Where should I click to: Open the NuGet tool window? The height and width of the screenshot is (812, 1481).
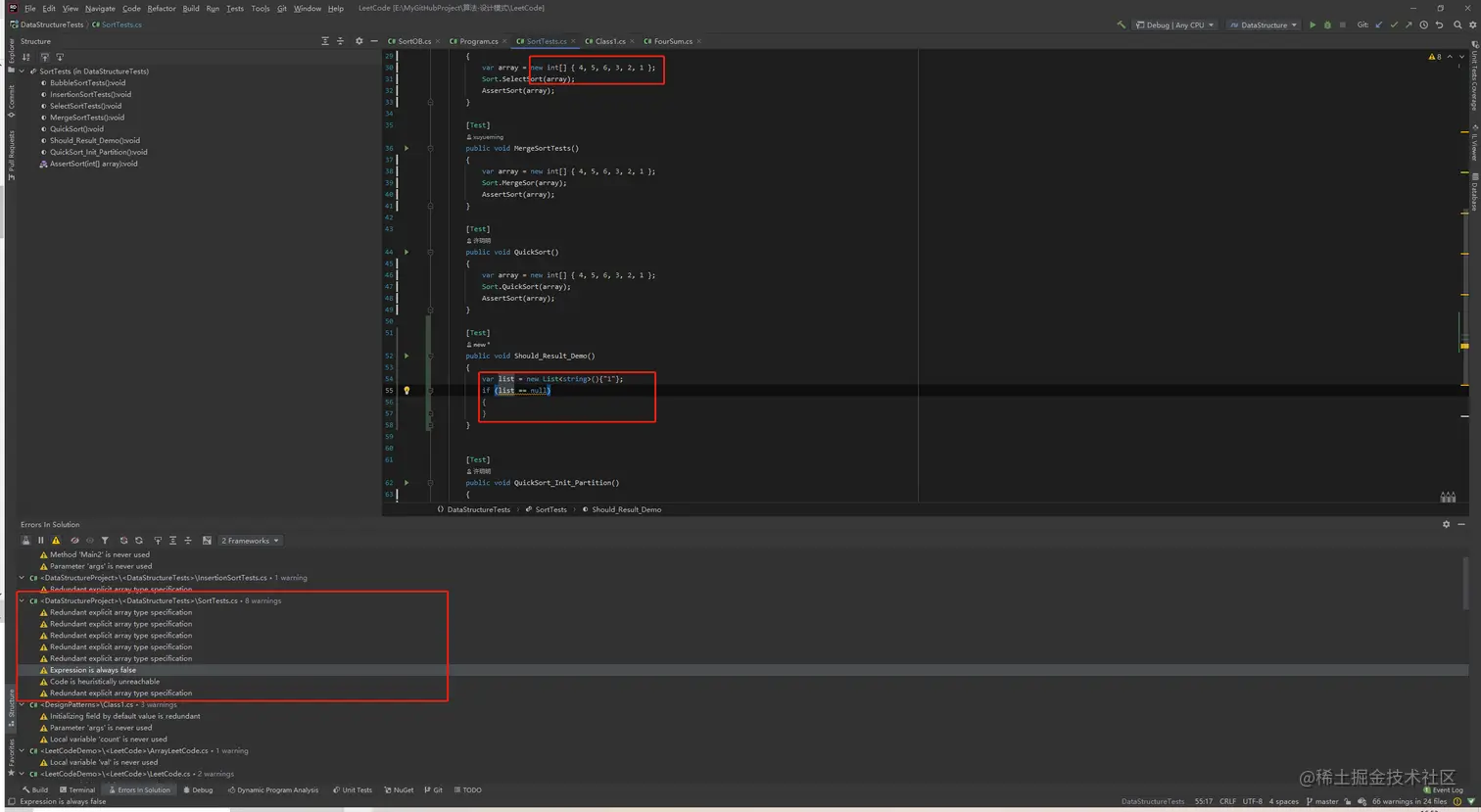[400, 790]
